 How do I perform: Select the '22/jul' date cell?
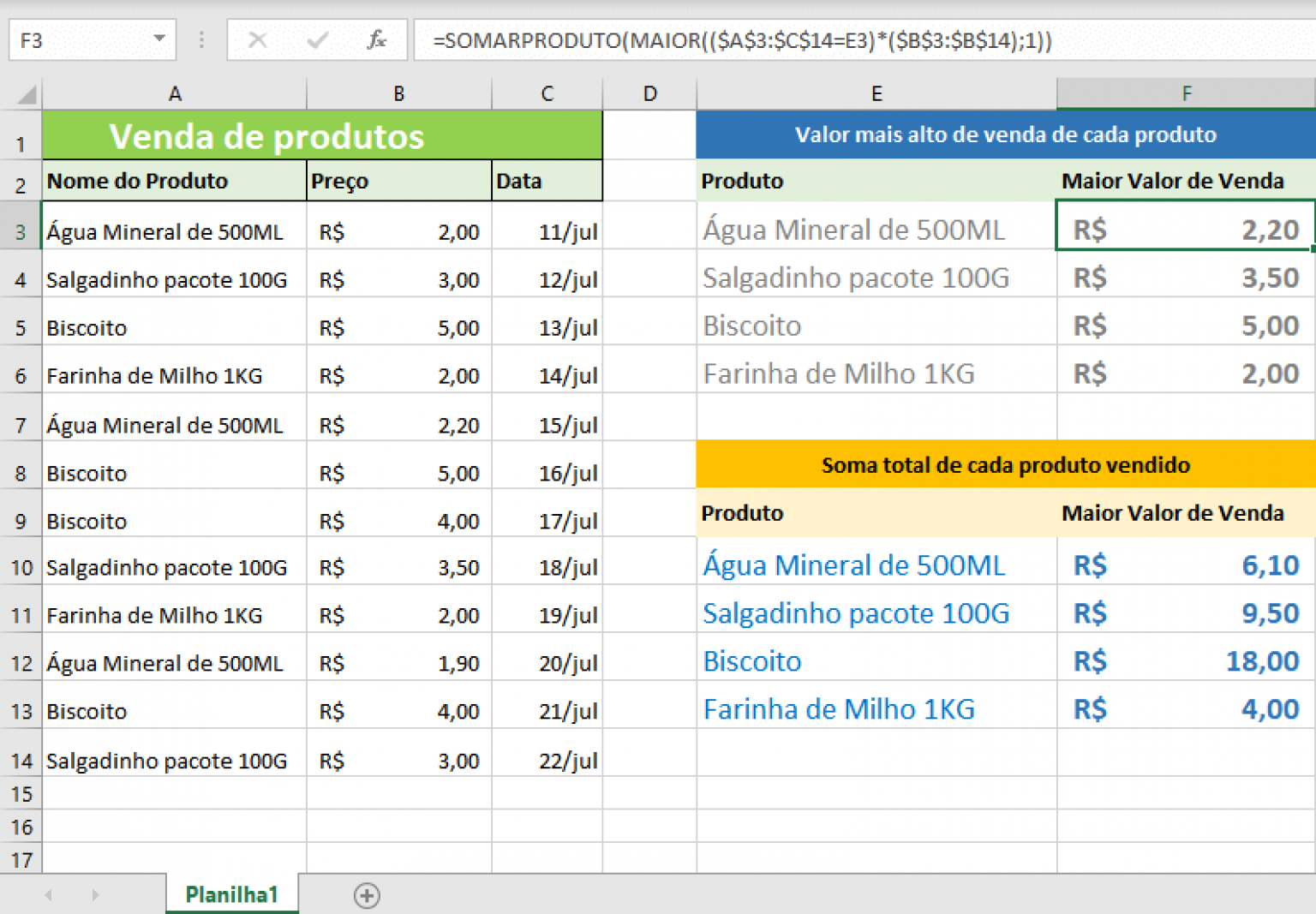point(547,754)
